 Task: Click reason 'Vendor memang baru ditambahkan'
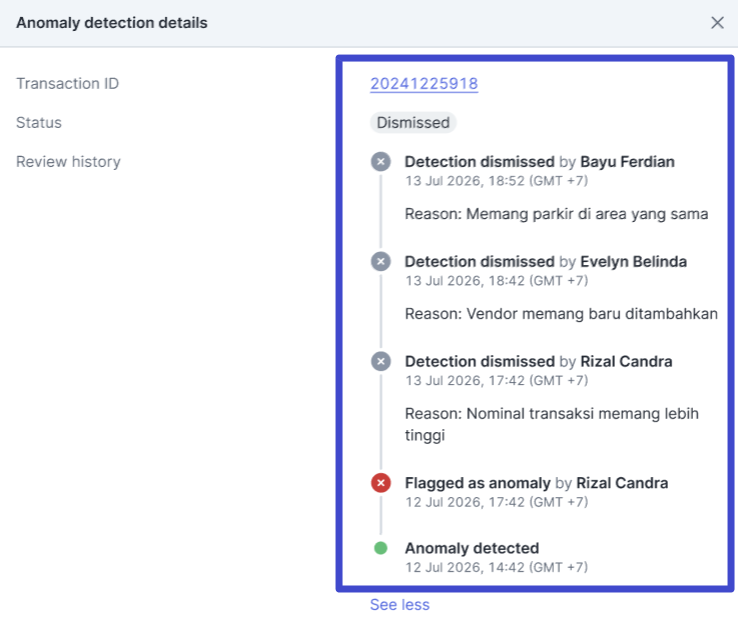[561, 314]
